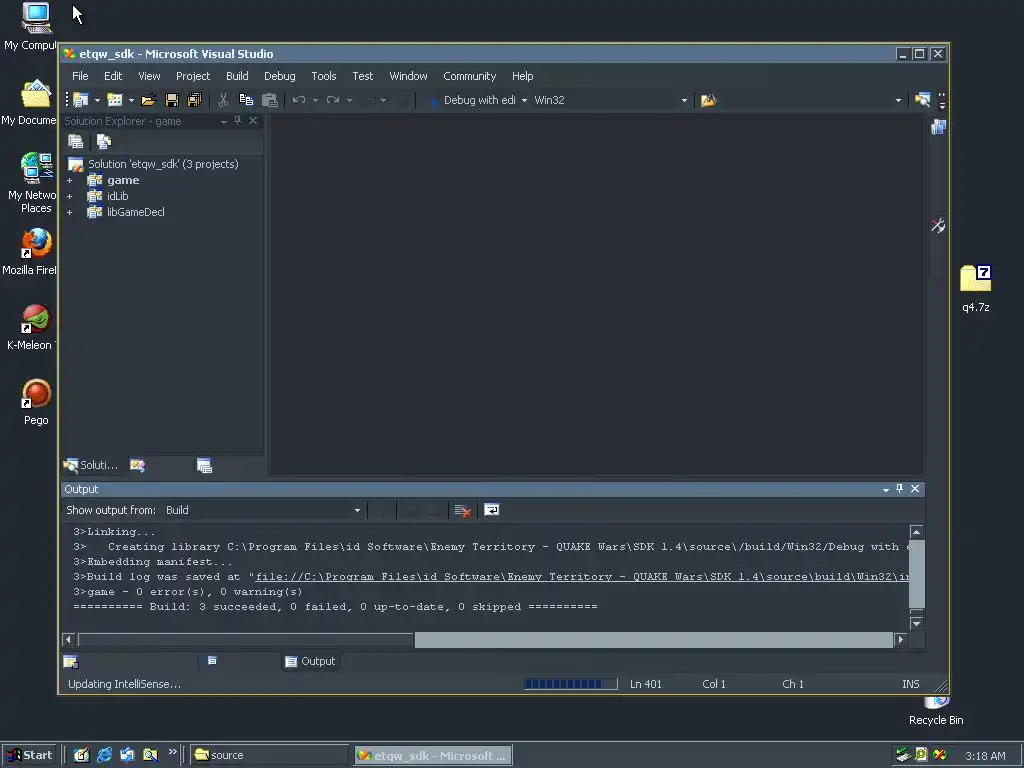Viewport: 1024px width, 768px height.
Task: Switch to source folder taskbar button
Action: pyautogui.click(x=270, y=755)
